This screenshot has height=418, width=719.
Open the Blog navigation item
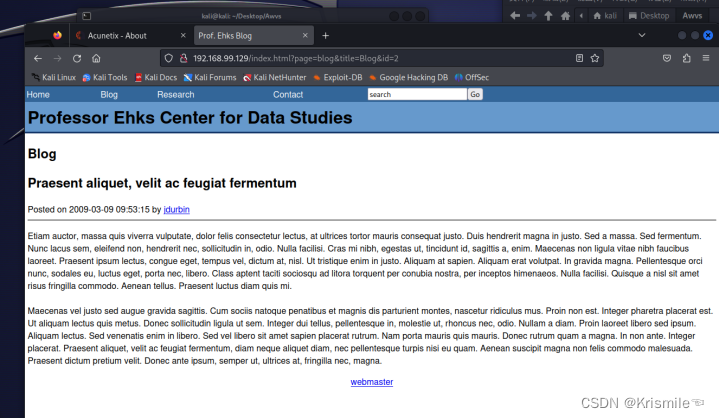pos(109,94)
